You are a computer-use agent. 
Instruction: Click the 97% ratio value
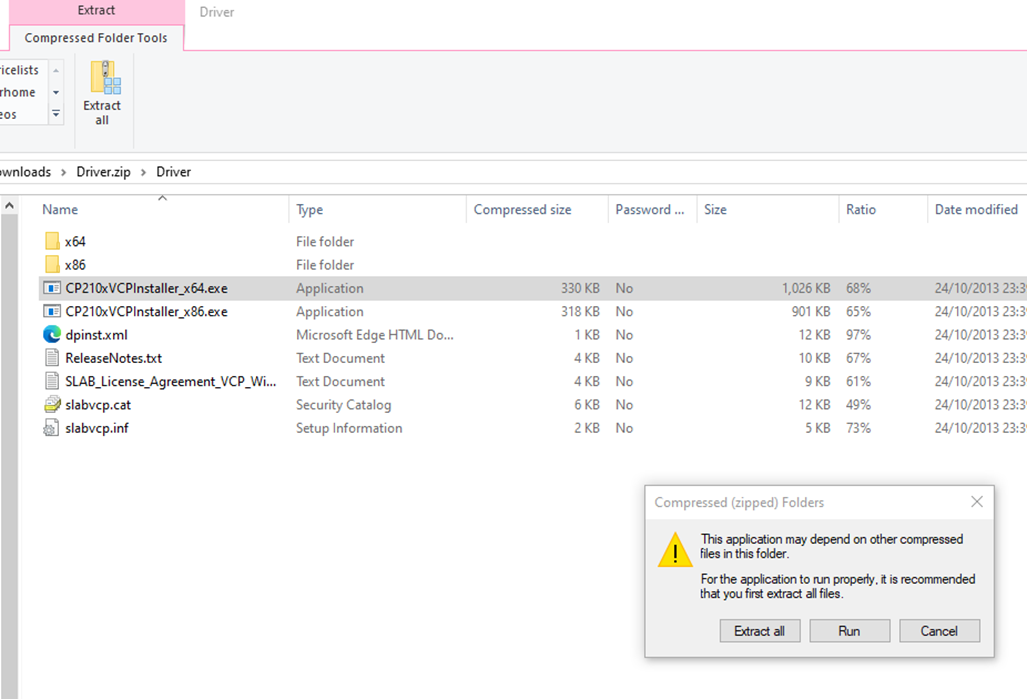(858, 335)
